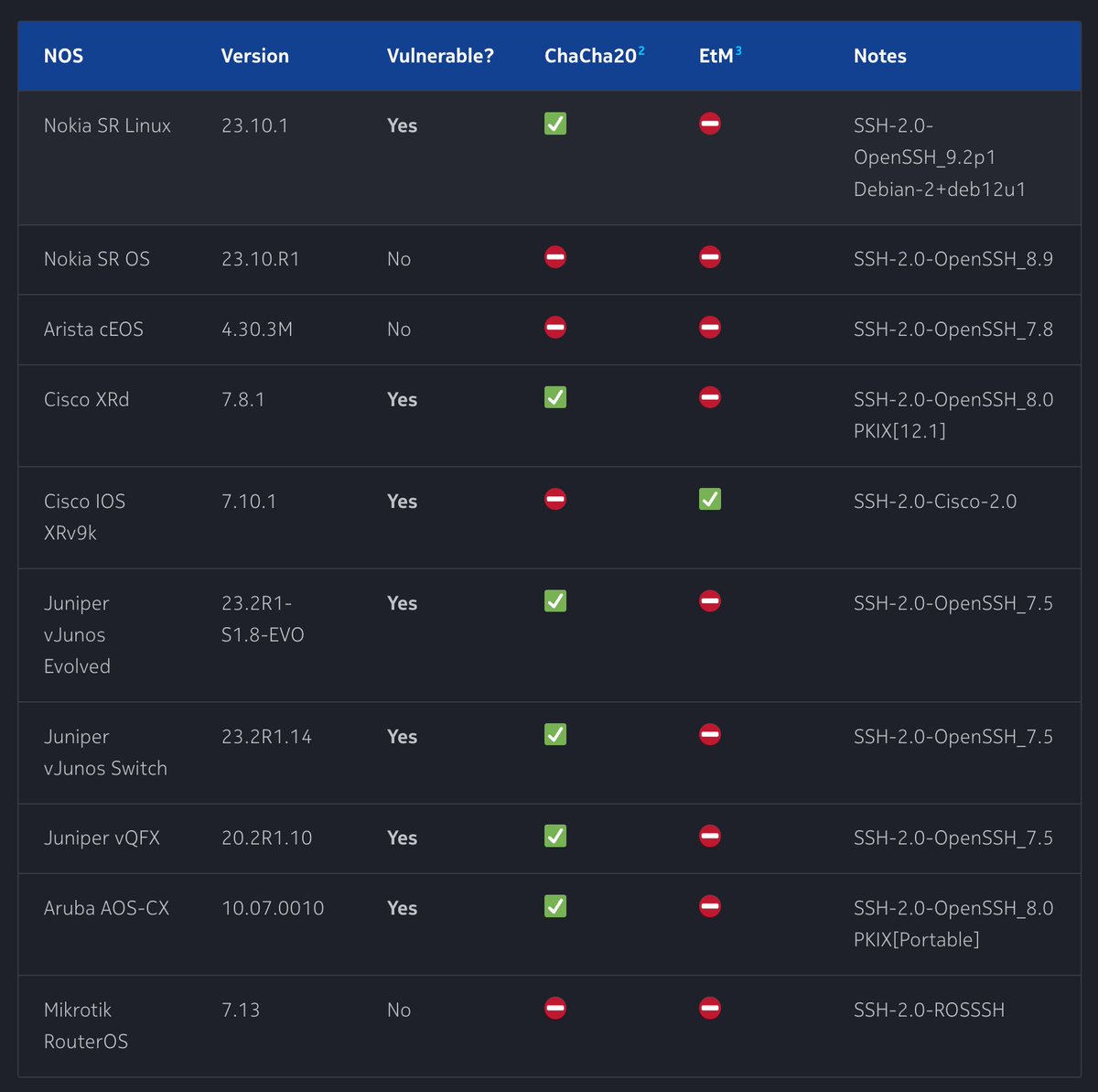Click the green ChaCha20 checkmark for Juniper vQFX
This screenshot has height=1092, width=1098.
pyautogui.click(x=555, y=836)
